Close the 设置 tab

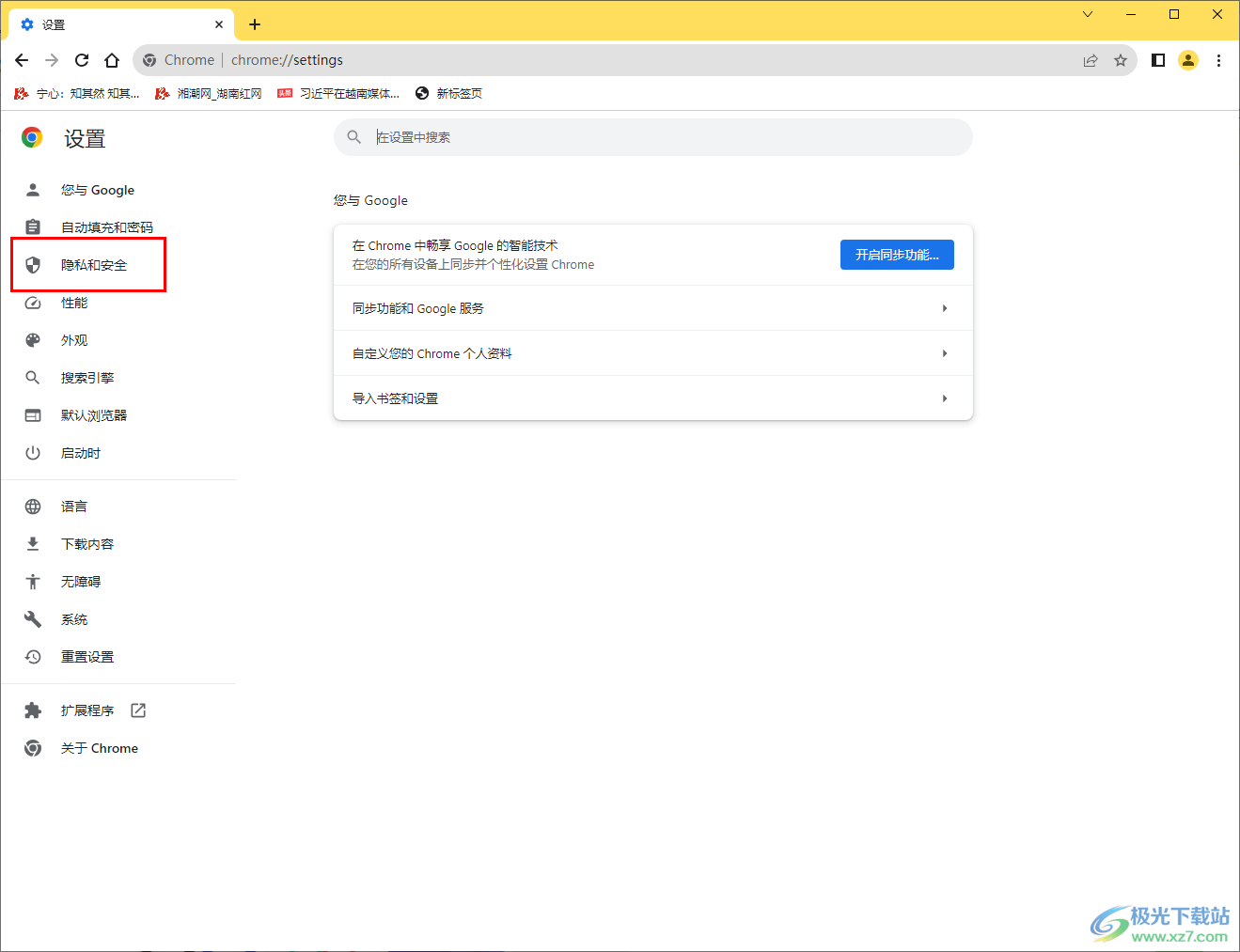coord(219,24)
